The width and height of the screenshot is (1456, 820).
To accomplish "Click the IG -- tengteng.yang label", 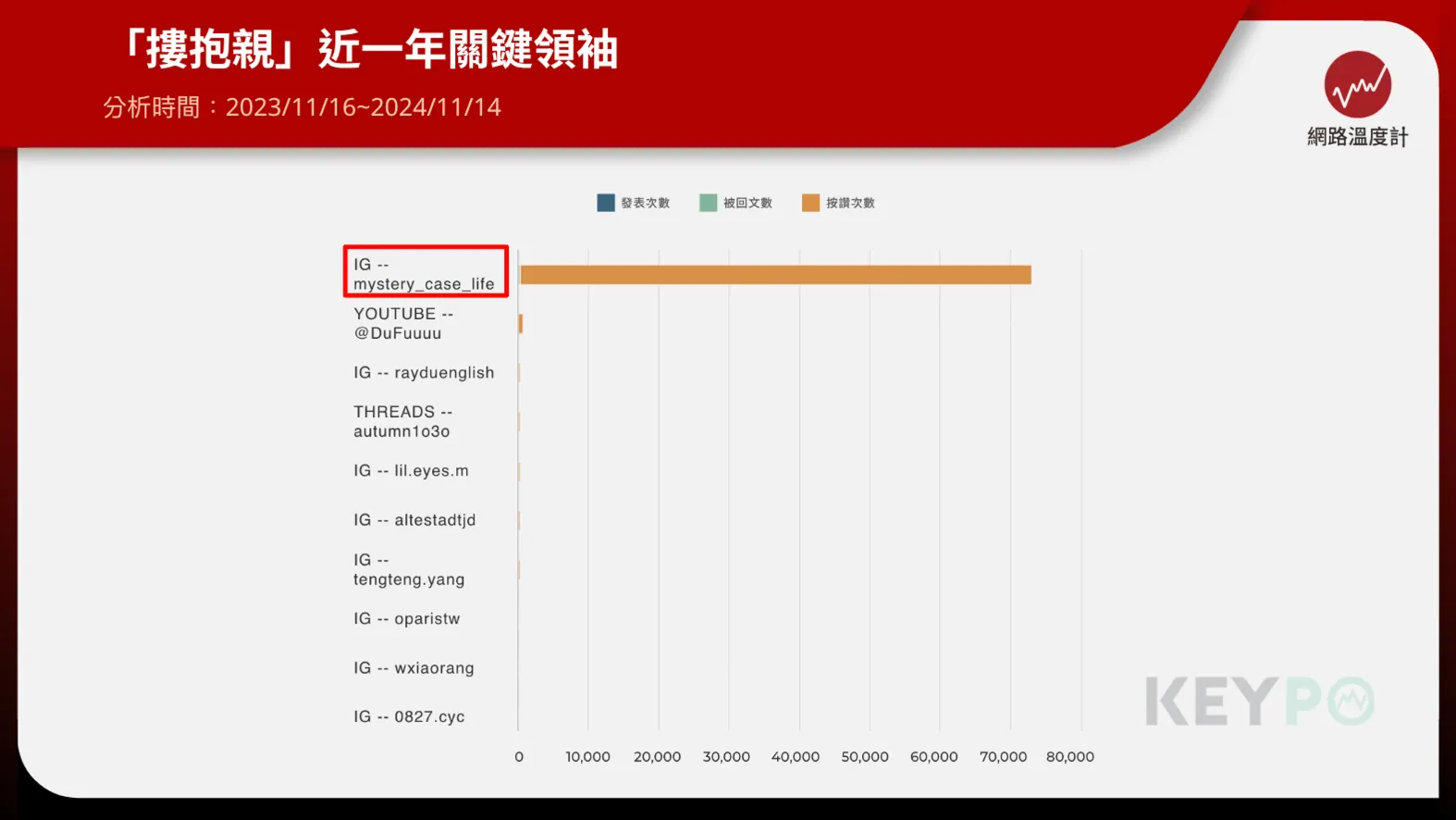I will point(409,569).
